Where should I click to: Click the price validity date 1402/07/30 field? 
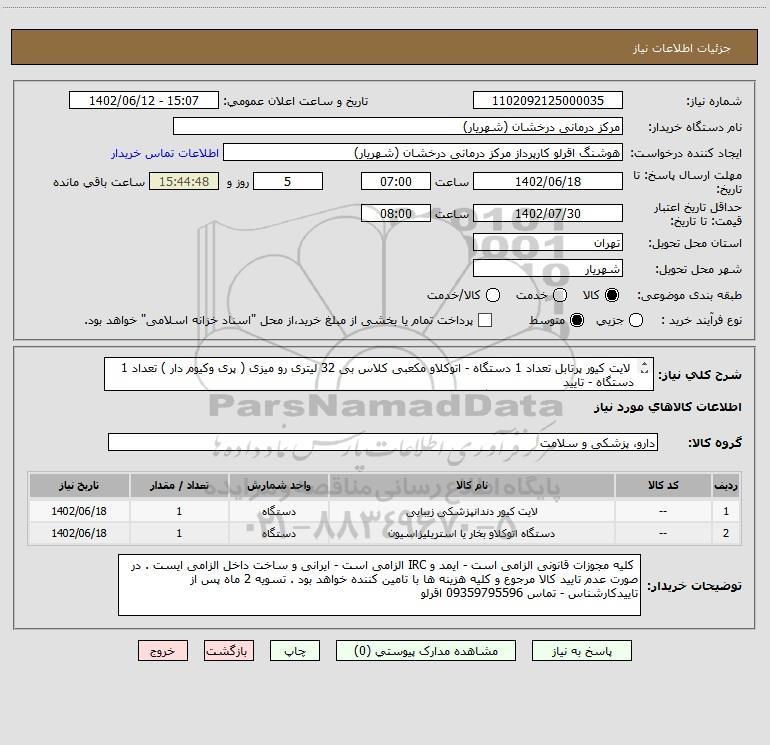click(x=548, y=213)
